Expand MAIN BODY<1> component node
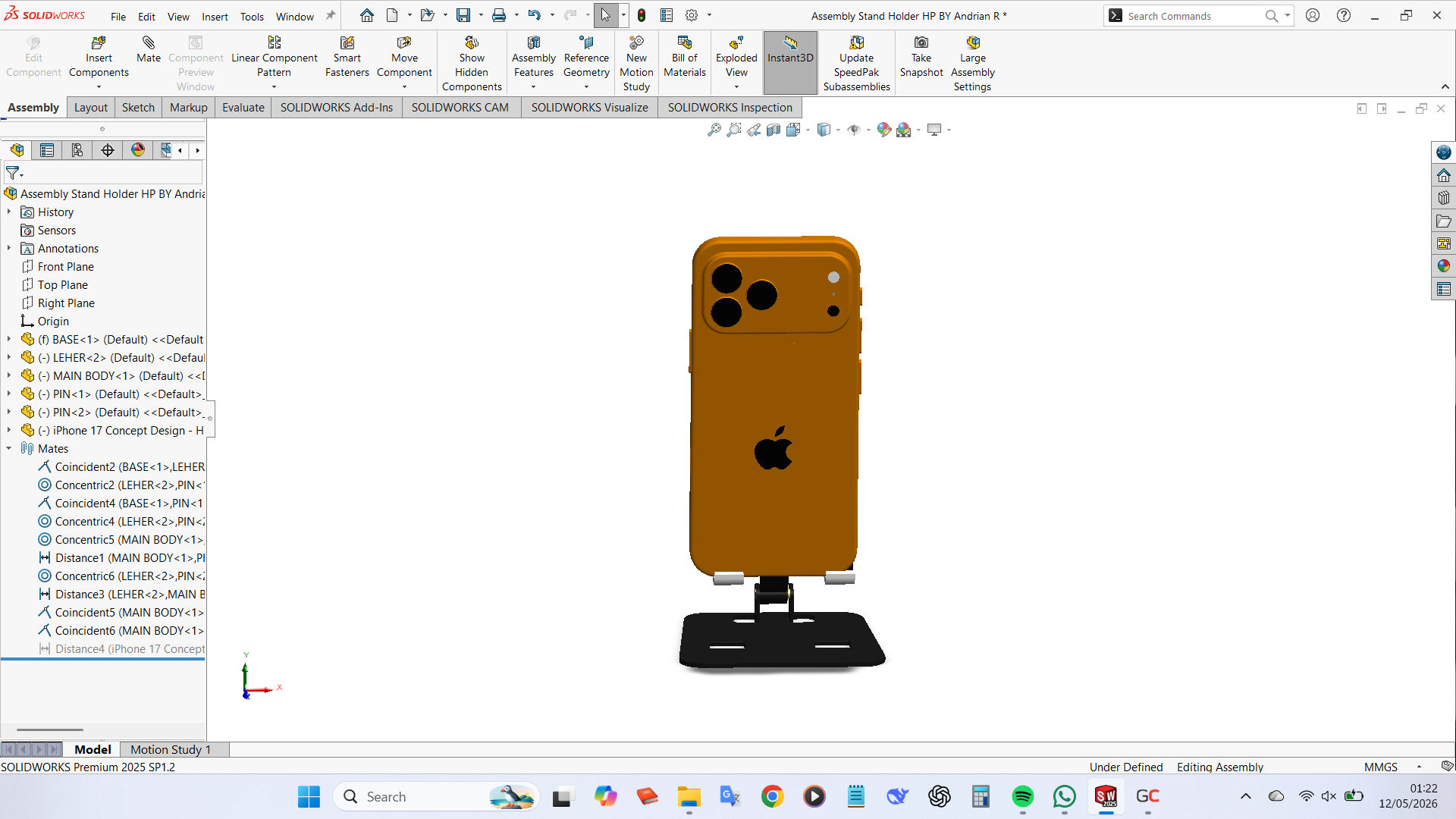 9,376
